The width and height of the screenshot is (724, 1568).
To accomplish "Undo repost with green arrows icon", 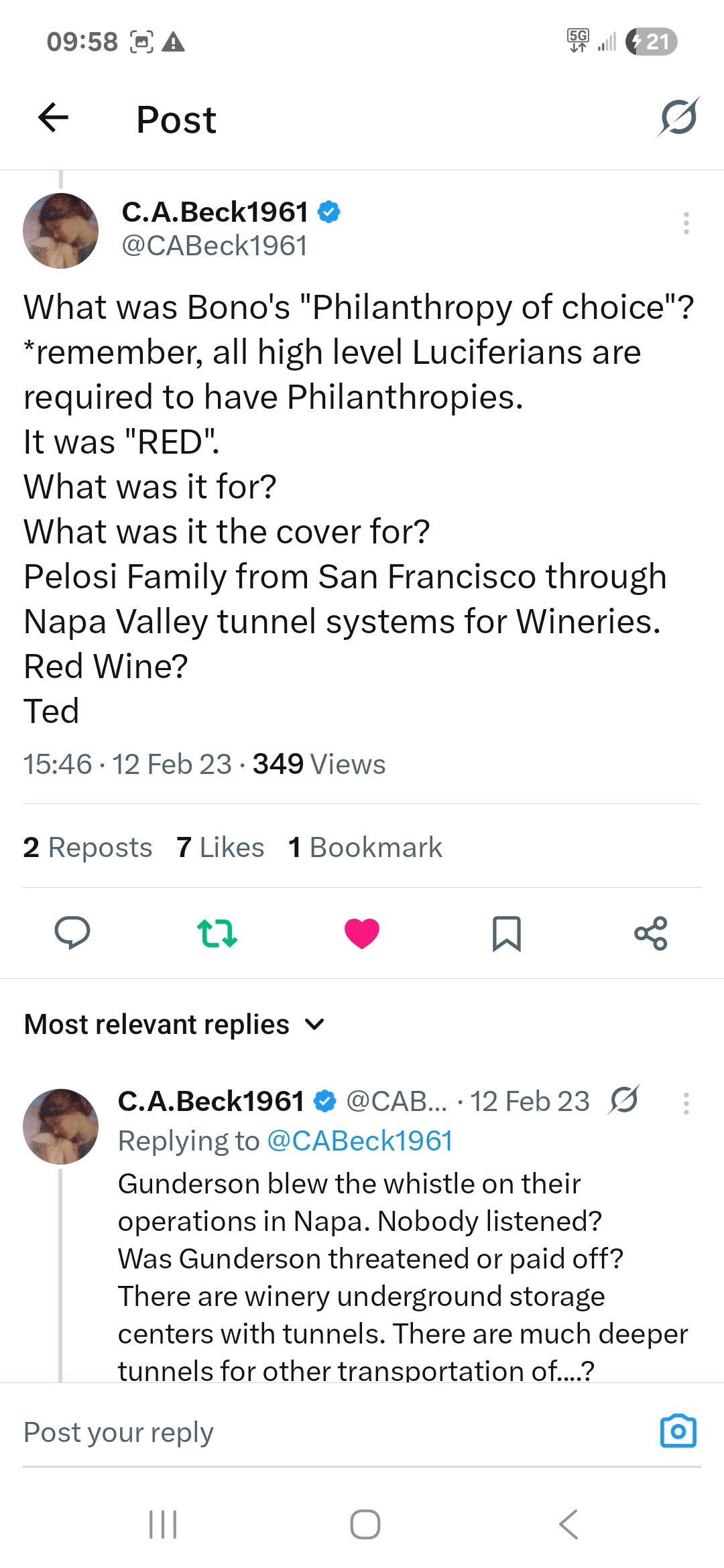I will point(217,933).
